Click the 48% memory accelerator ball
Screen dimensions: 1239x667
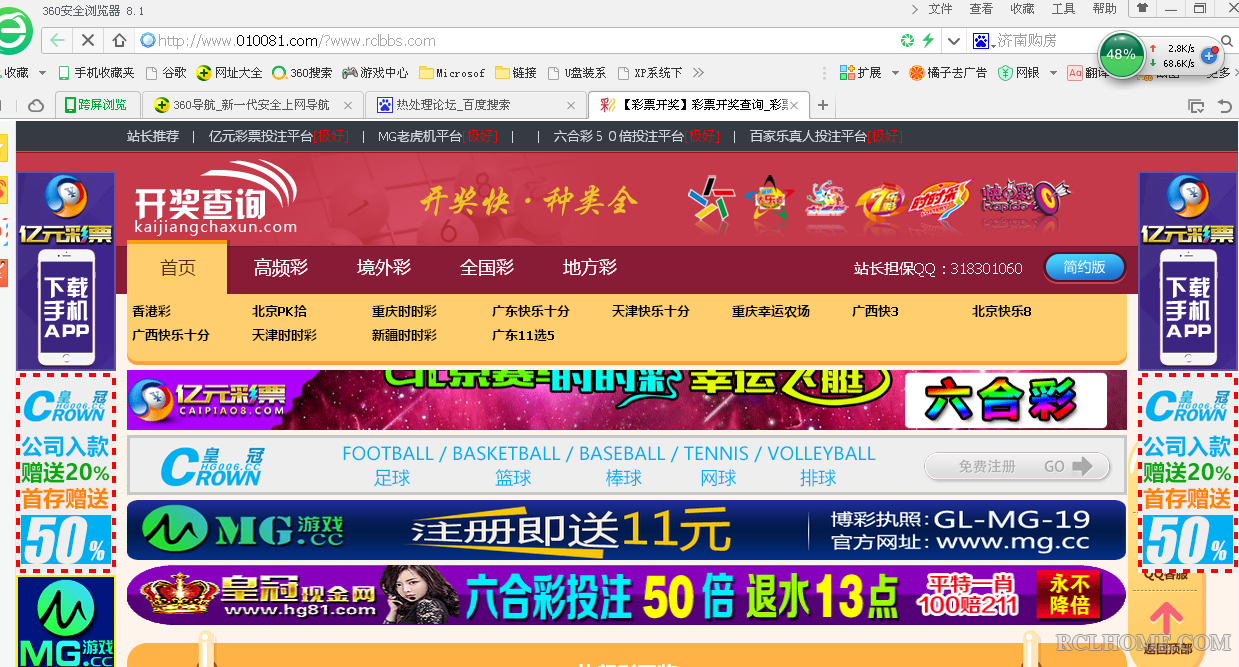click(1121, 55)
